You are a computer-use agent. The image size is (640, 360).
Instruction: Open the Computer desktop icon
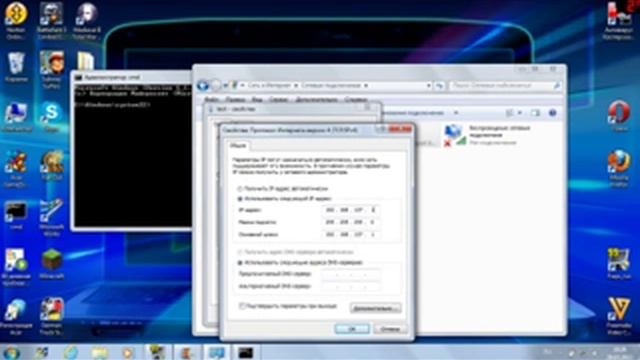tap(16, 116)
